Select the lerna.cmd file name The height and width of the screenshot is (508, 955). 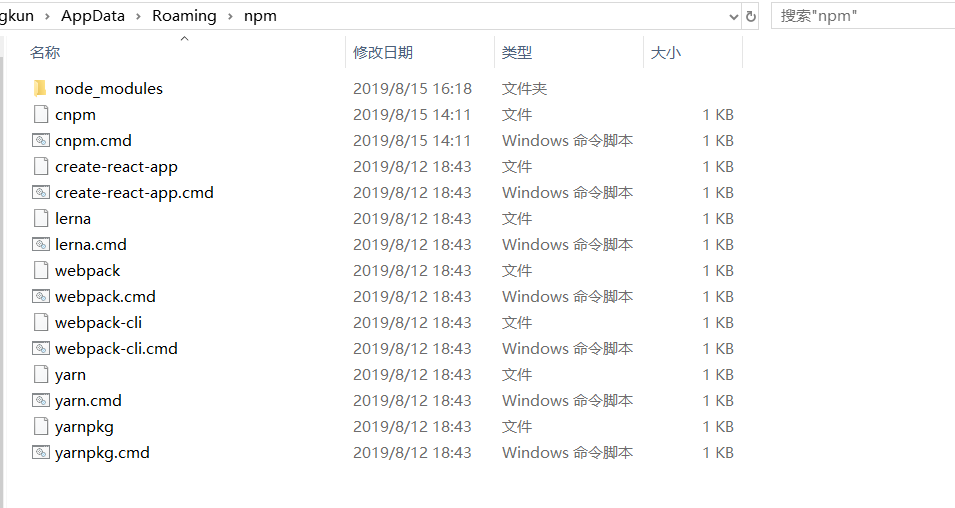click(x=91, y=244)
